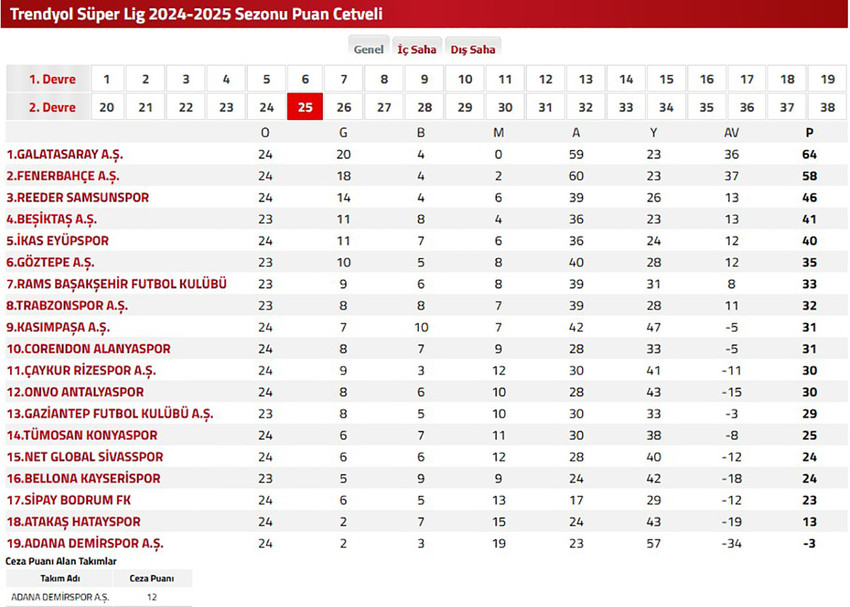Open the Rams Başakşehir Futbol Kulübü link
This screenshot has width=850, height=607.
click(117, 284)
